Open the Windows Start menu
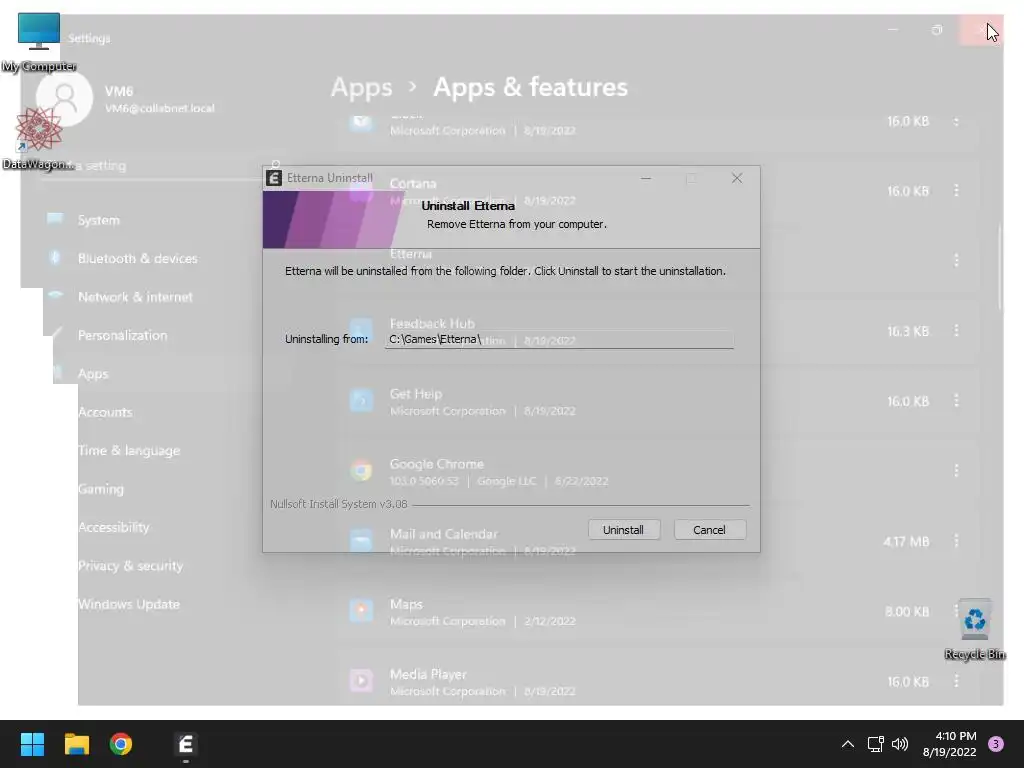This screenshot has width=1024, height=768. click(32, 744)
